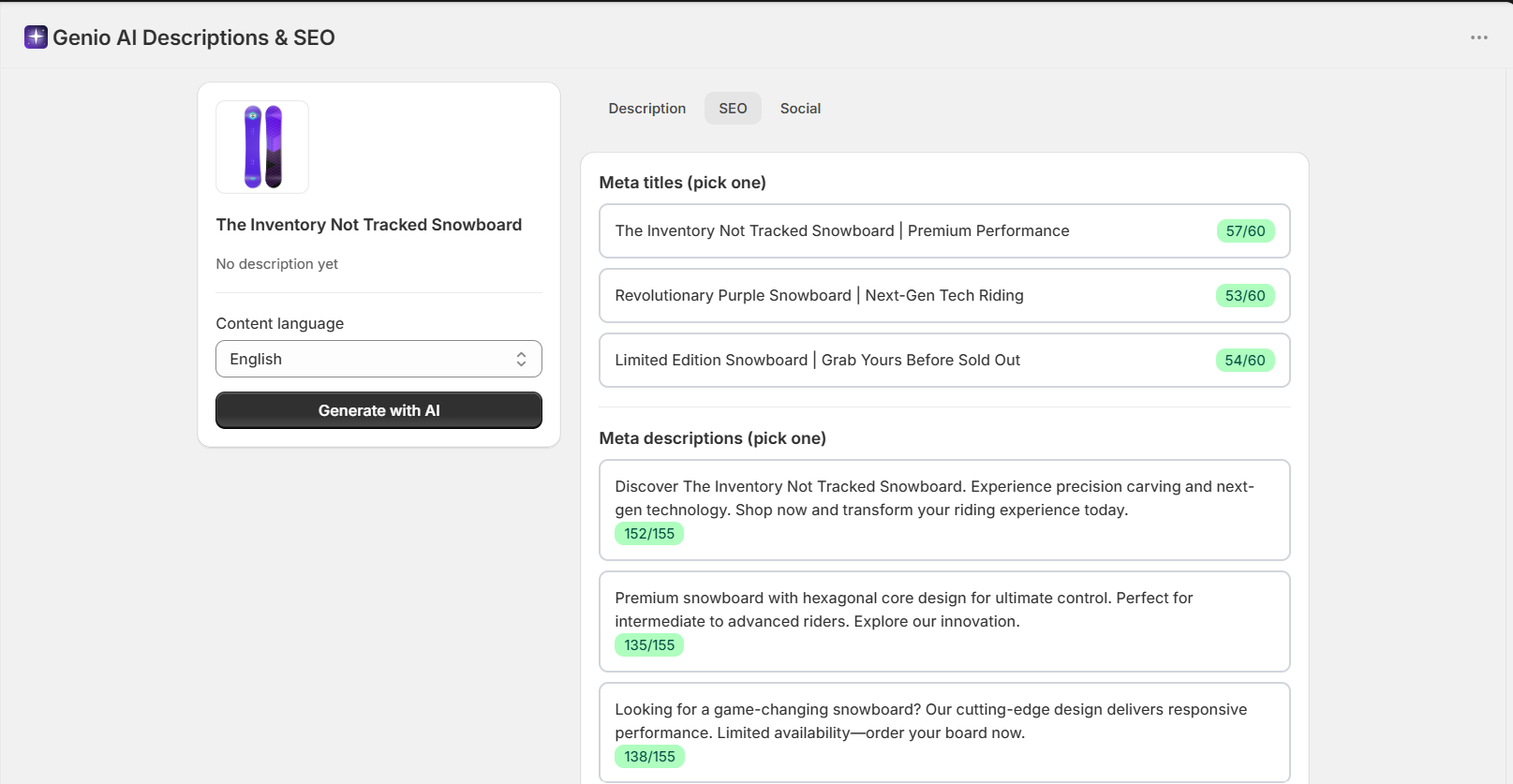Click the 152/155 character count badge
The height and width of the screenshot is (784, 1513).
(x=649, y=533)
